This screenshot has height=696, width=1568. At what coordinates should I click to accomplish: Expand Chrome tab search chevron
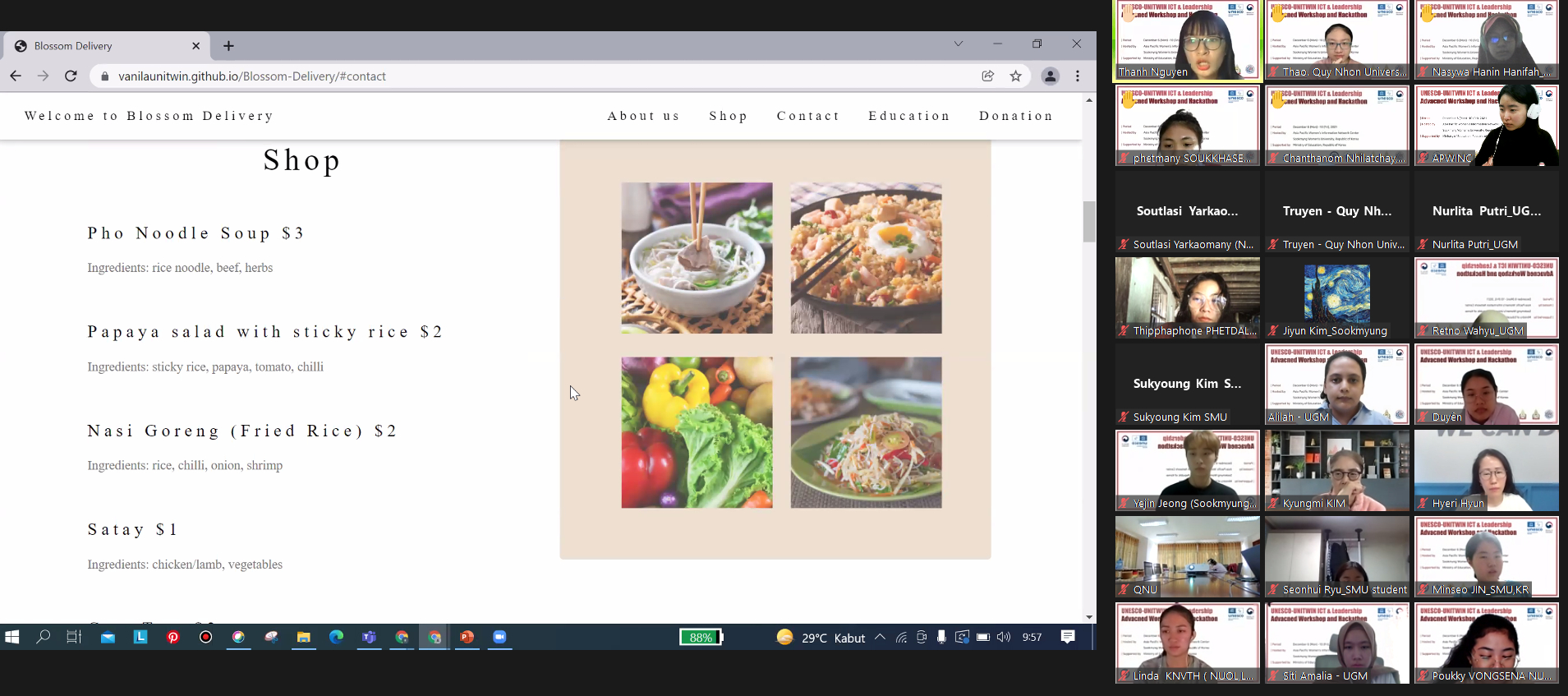[x=958, y=44]
